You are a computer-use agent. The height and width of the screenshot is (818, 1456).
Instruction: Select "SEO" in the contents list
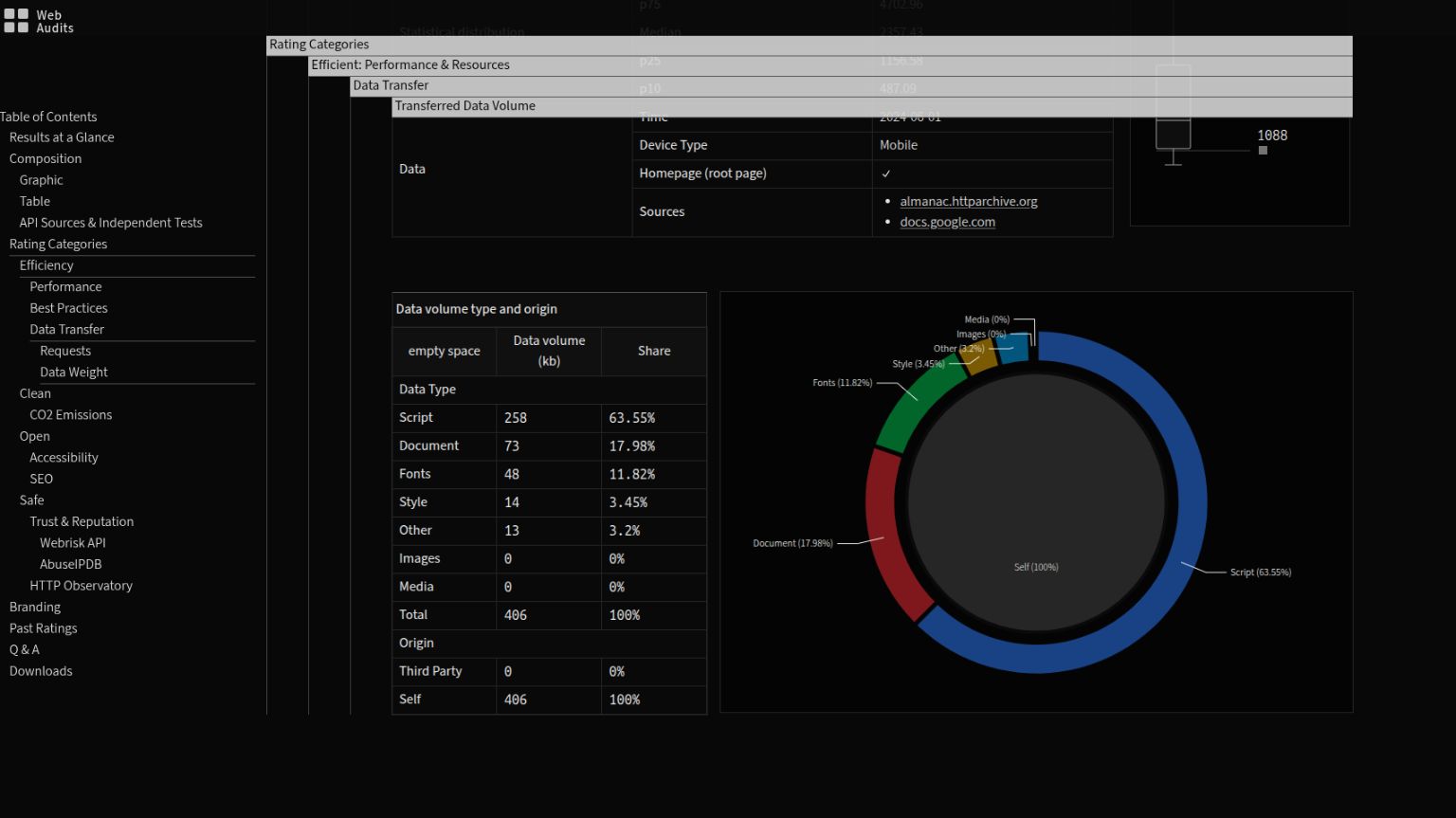41,479
